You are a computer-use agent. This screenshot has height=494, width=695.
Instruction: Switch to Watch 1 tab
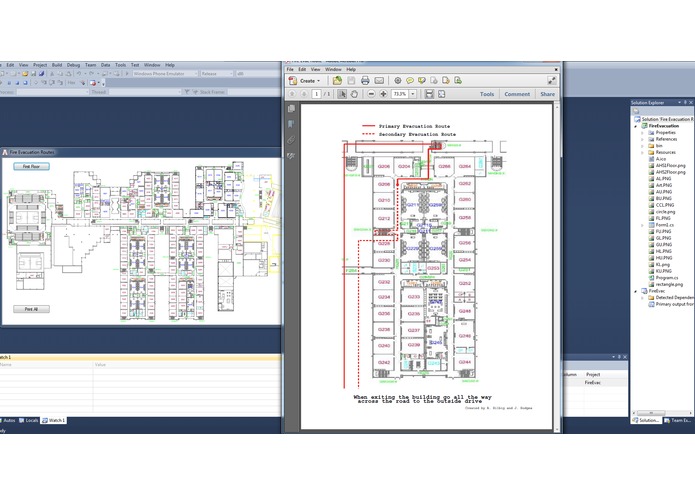(54, 420)
